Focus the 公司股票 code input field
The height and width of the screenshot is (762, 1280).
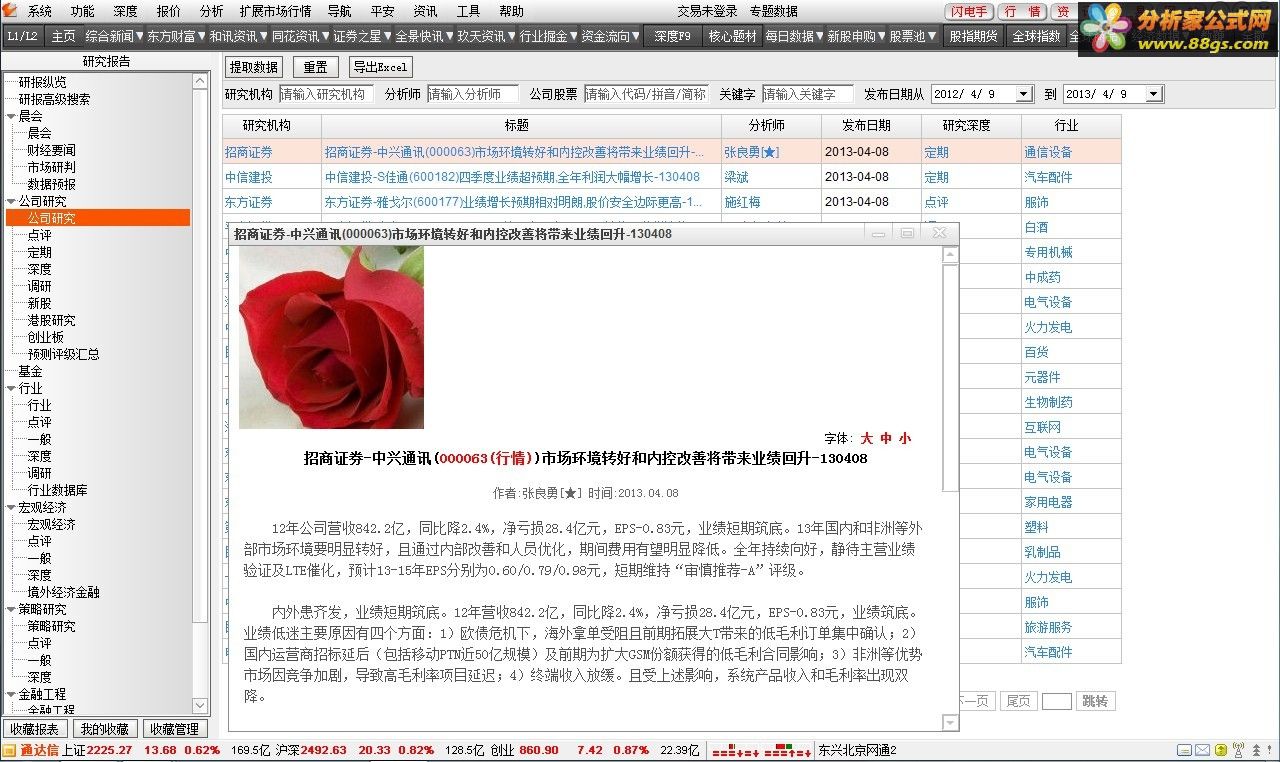646,94
